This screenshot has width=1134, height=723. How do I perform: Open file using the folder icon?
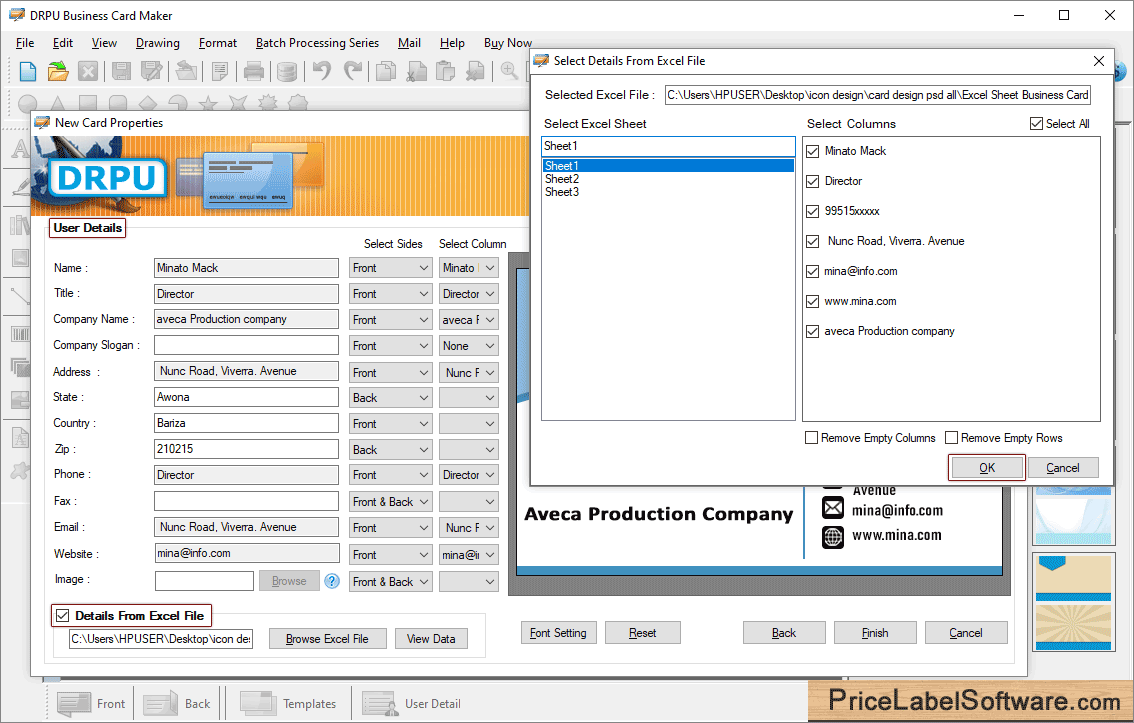click(x=58, y=71)
